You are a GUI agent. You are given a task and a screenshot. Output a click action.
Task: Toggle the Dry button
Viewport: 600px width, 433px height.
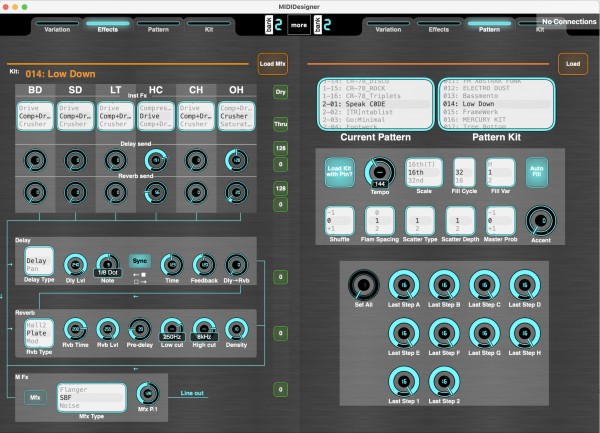[280, 92]
